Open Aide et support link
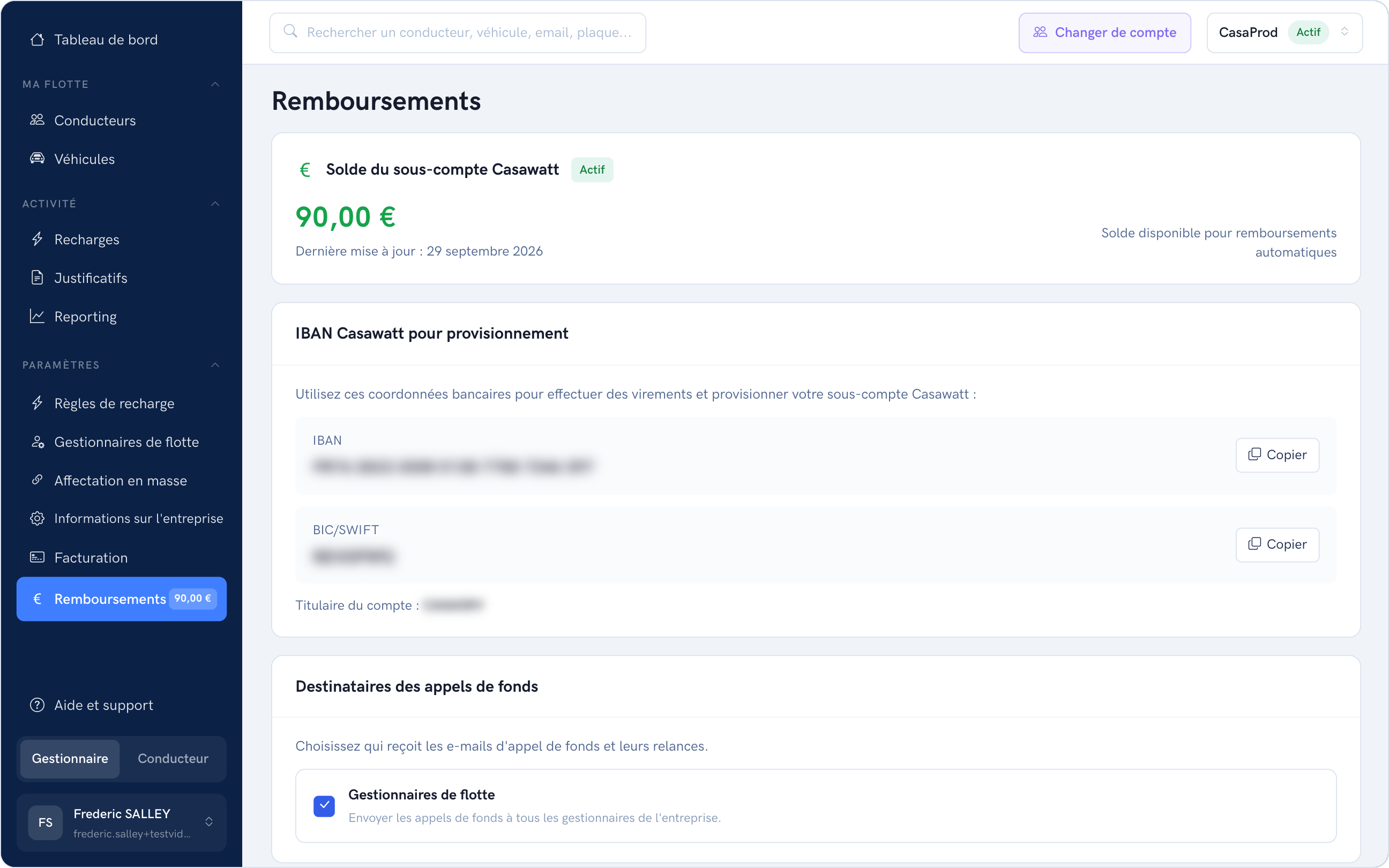 (122, 705)
